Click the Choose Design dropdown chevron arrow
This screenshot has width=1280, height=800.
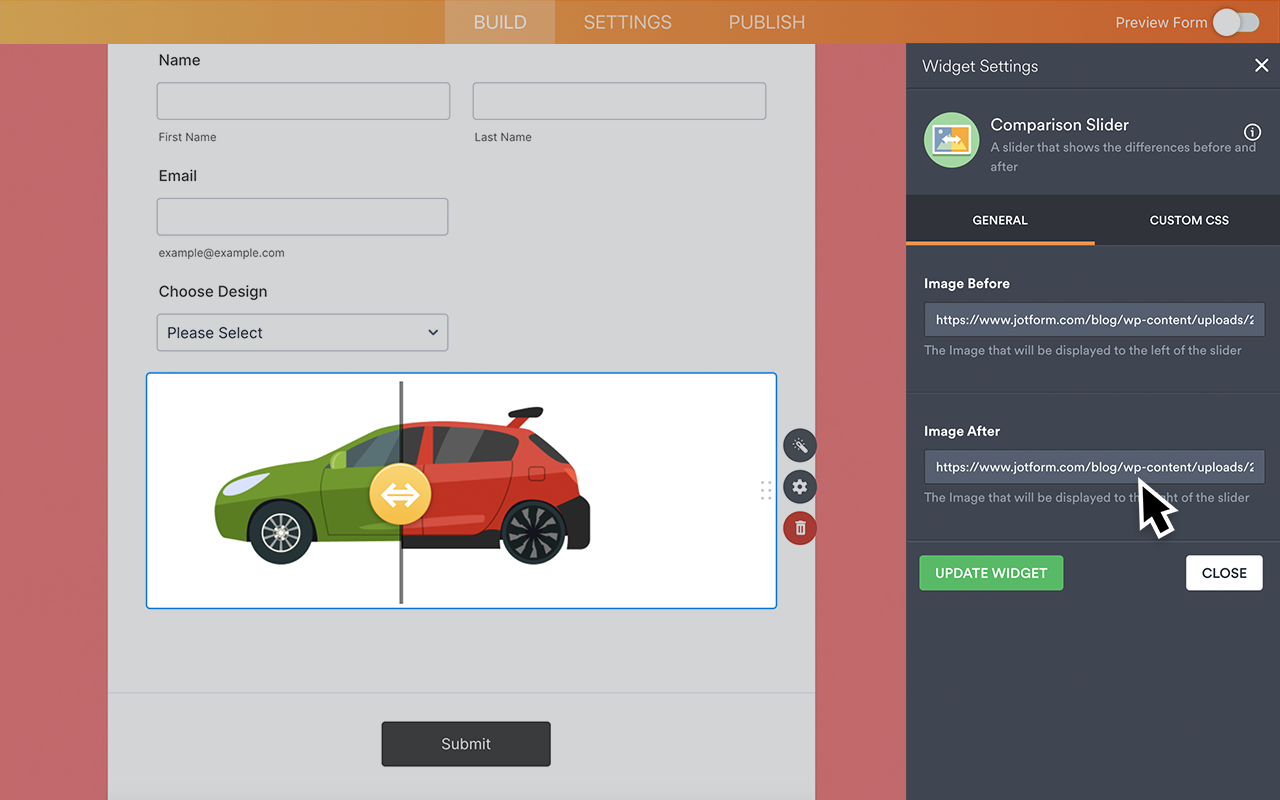coord(432,332)
